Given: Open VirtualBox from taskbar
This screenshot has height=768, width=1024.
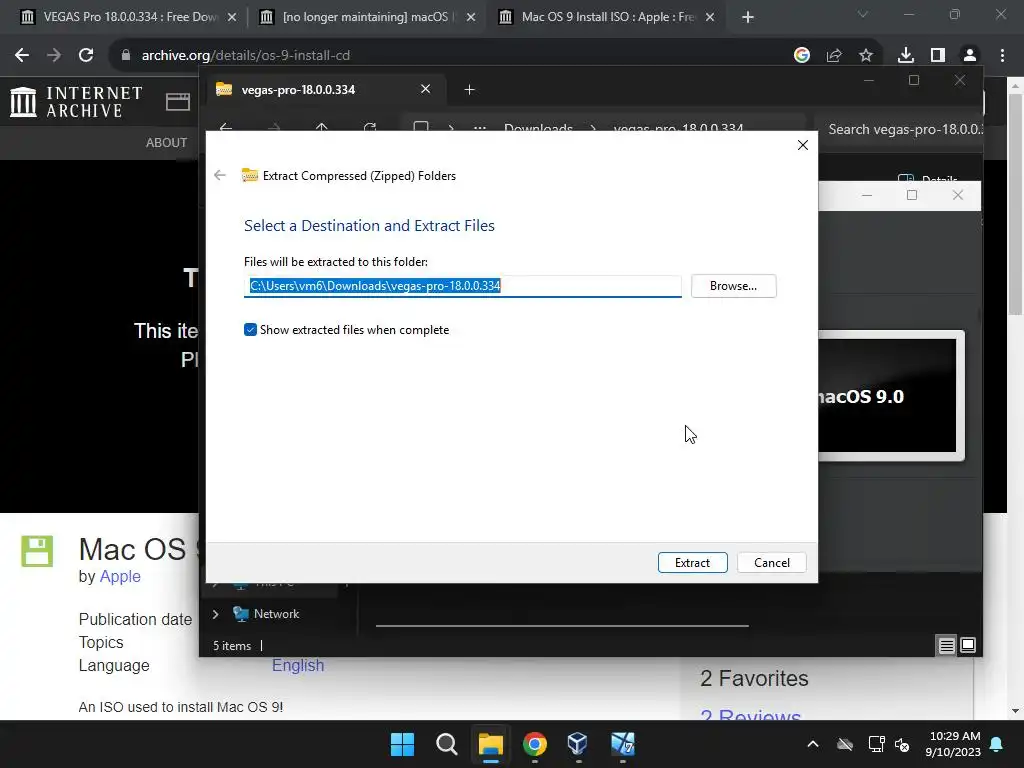Looking at the screenshot, I should point(578,744).
